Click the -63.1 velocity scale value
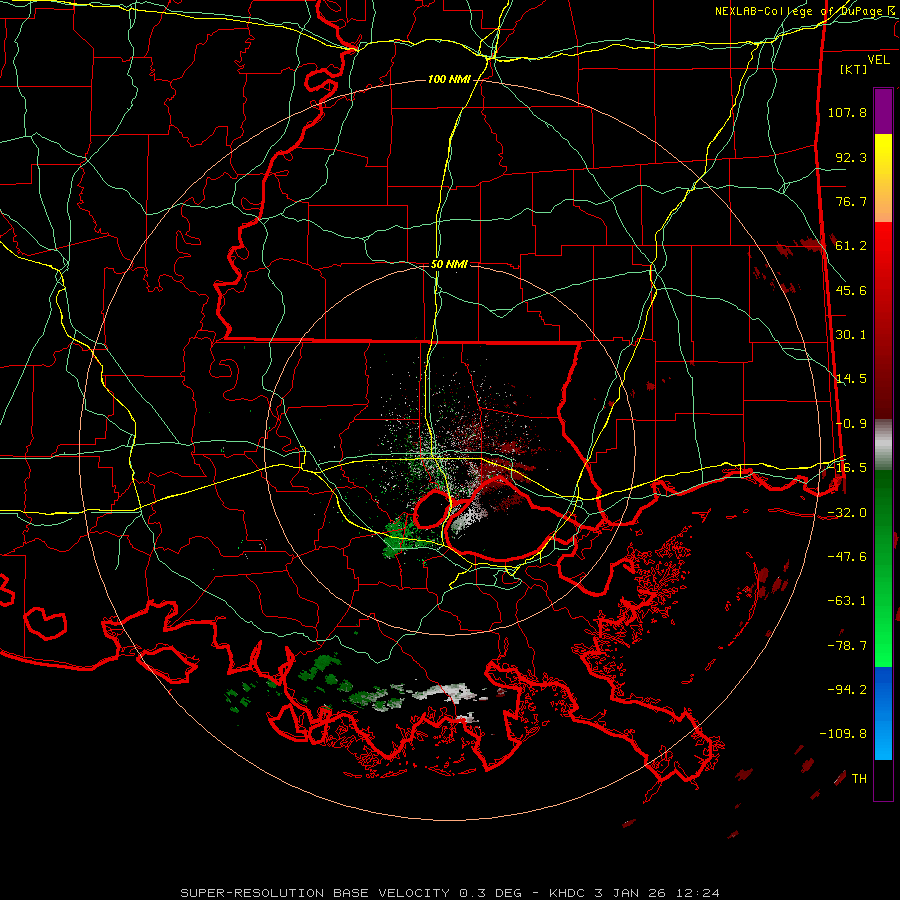Screen dimensions: 900x900 [847, 601]
